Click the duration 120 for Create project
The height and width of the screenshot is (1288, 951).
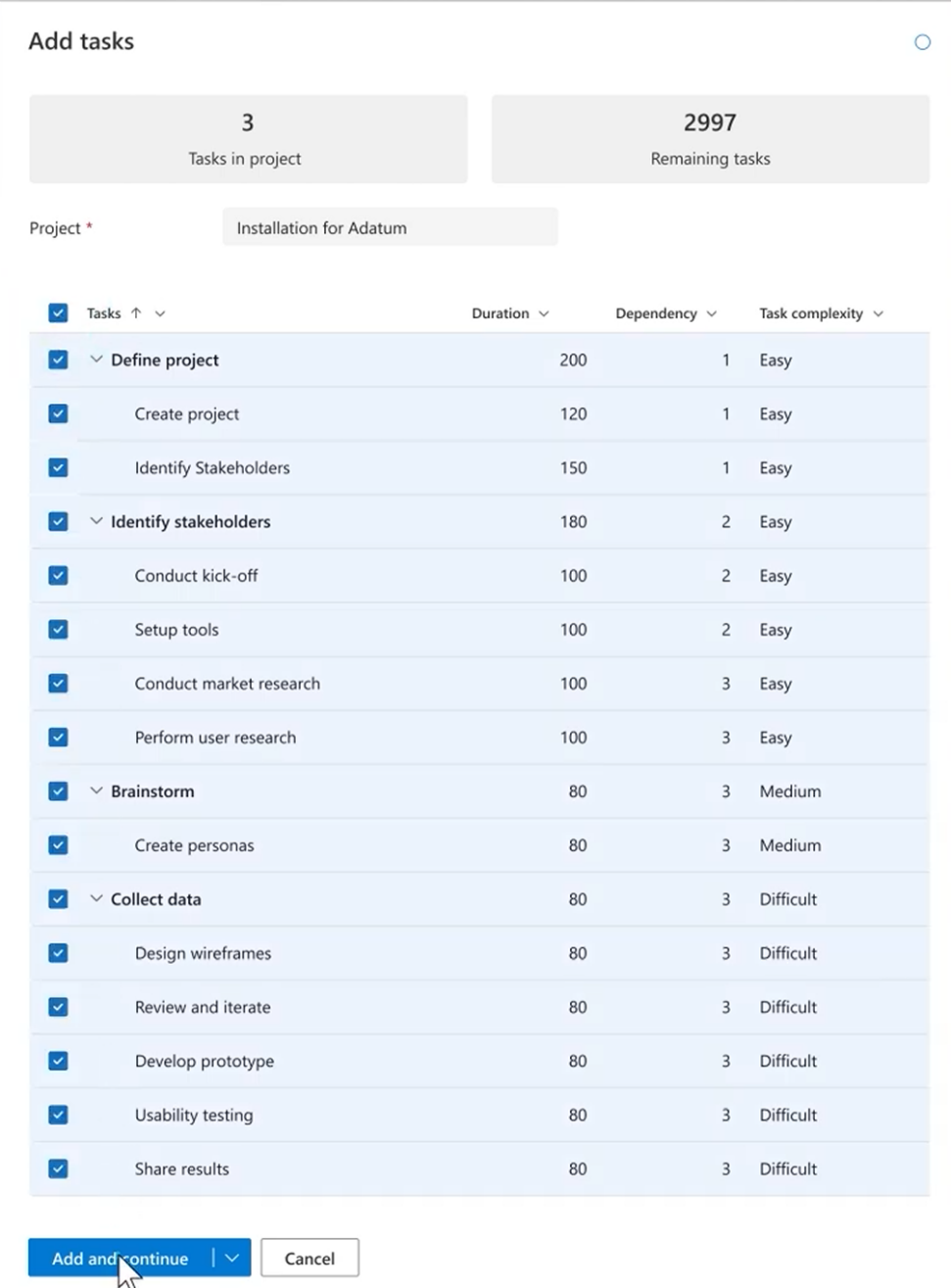point(573,414)
